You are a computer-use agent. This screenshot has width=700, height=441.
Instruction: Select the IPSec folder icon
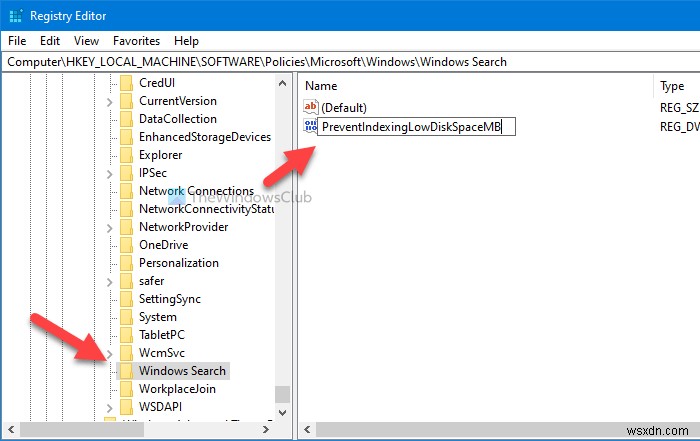point(126,173)
